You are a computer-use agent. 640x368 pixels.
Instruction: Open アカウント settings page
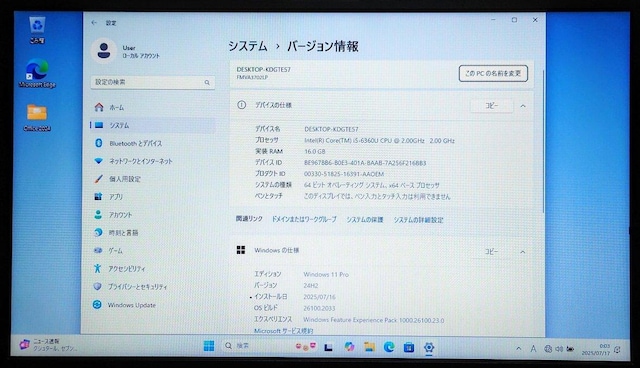click(153, 215)
